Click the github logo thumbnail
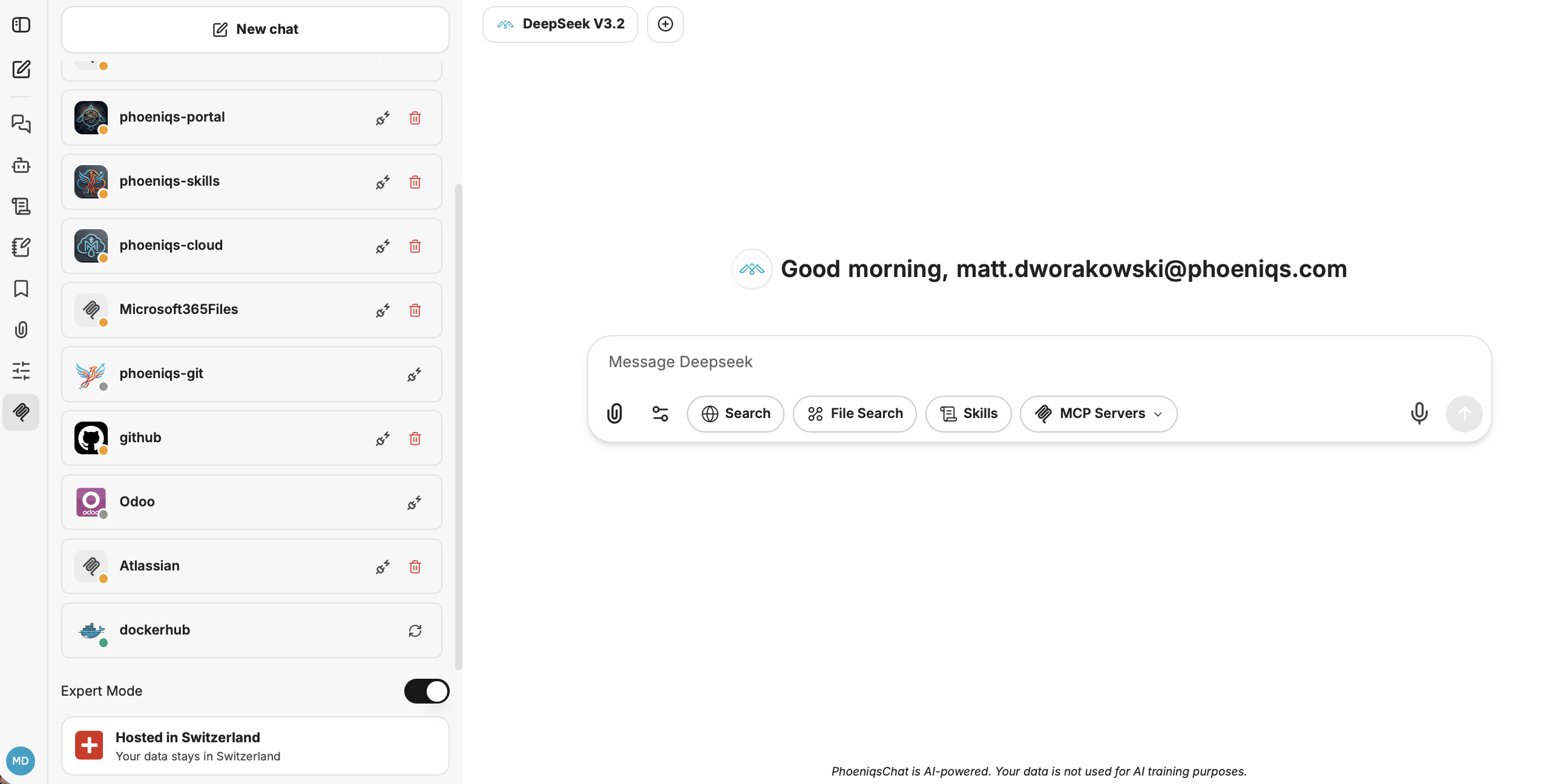Image resolution: width=1547 pixels, height=784 pixels. (x=91, y=438)
